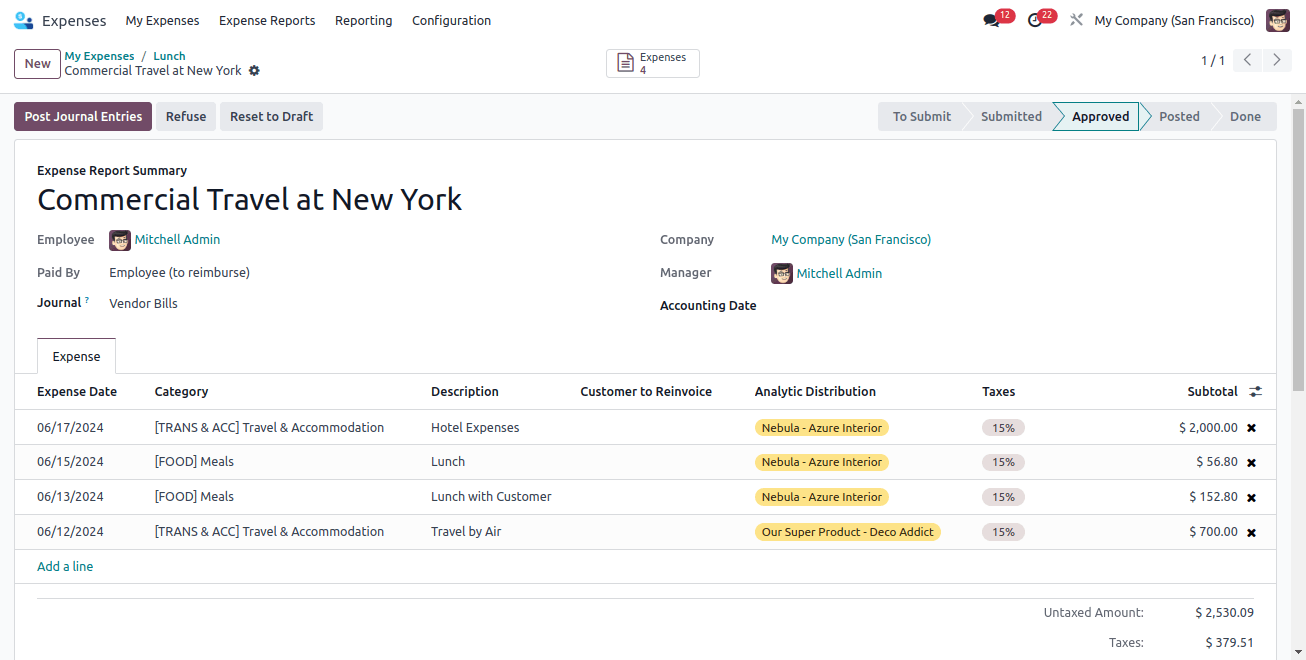
Task: Click the Done status stage
Action: (x=1245, y=116)
